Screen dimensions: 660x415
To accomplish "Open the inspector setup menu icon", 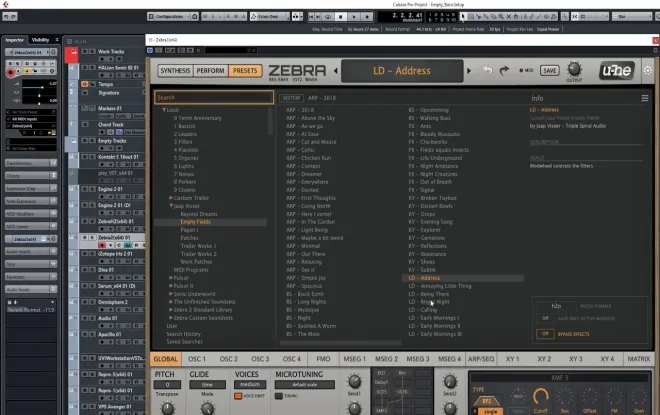I will tap(57, 40).
